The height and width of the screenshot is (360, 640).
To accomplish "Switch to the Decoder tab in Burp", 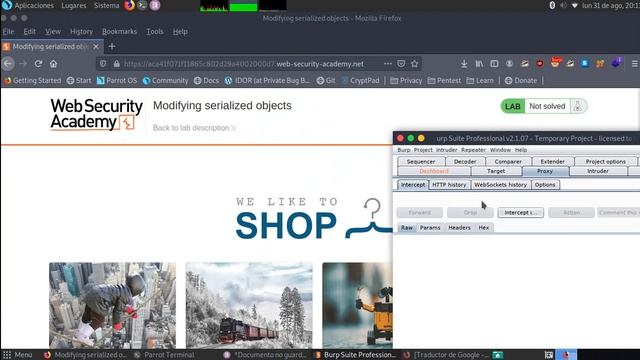I will tap(465, 162).
